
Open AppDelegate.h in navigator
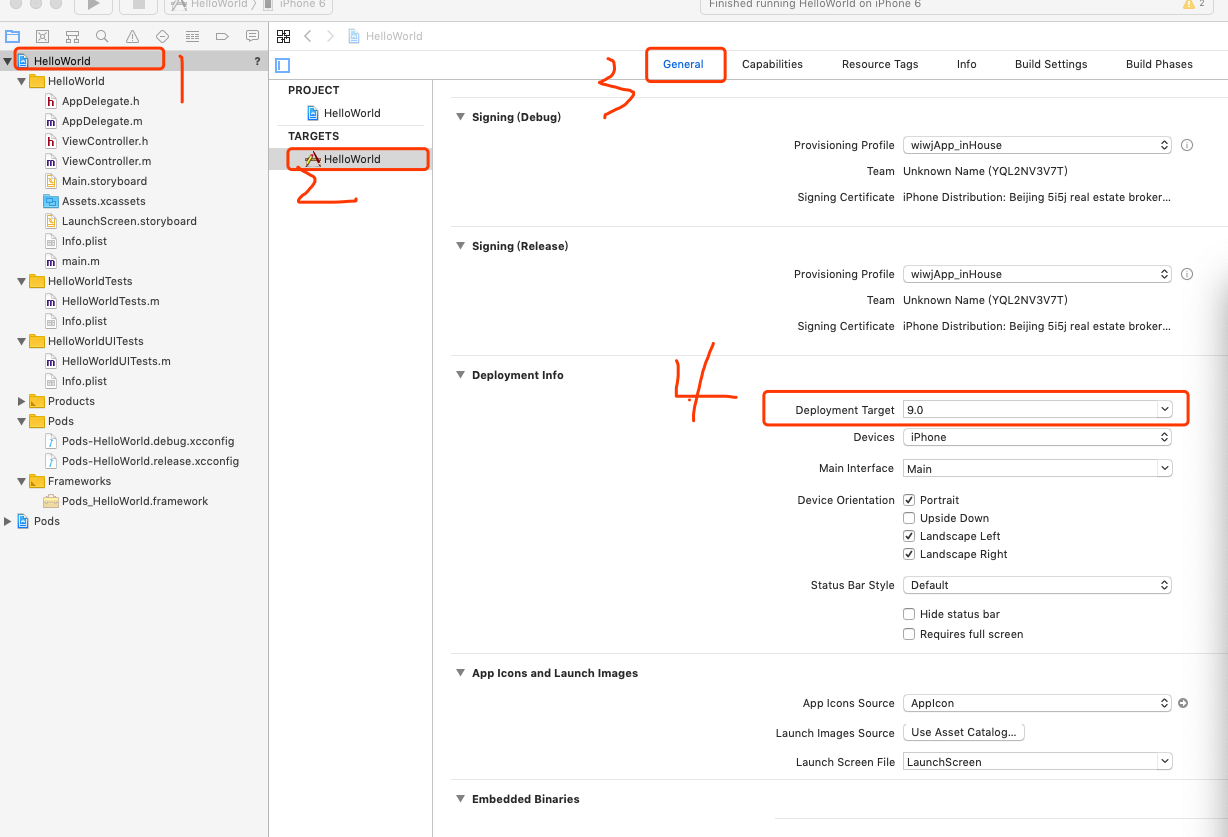pyautogui.click(x=92, y=101)
